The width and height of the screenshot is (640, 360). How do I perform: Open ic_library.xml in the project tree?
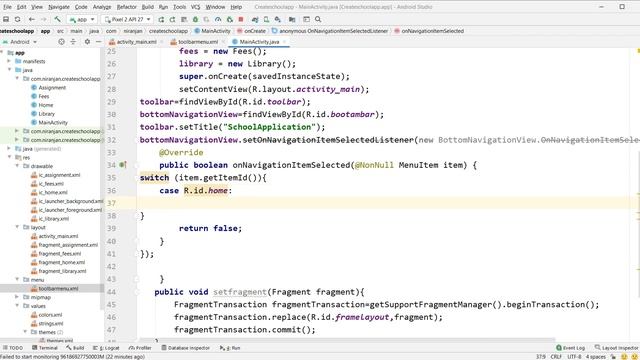point(54,218)
